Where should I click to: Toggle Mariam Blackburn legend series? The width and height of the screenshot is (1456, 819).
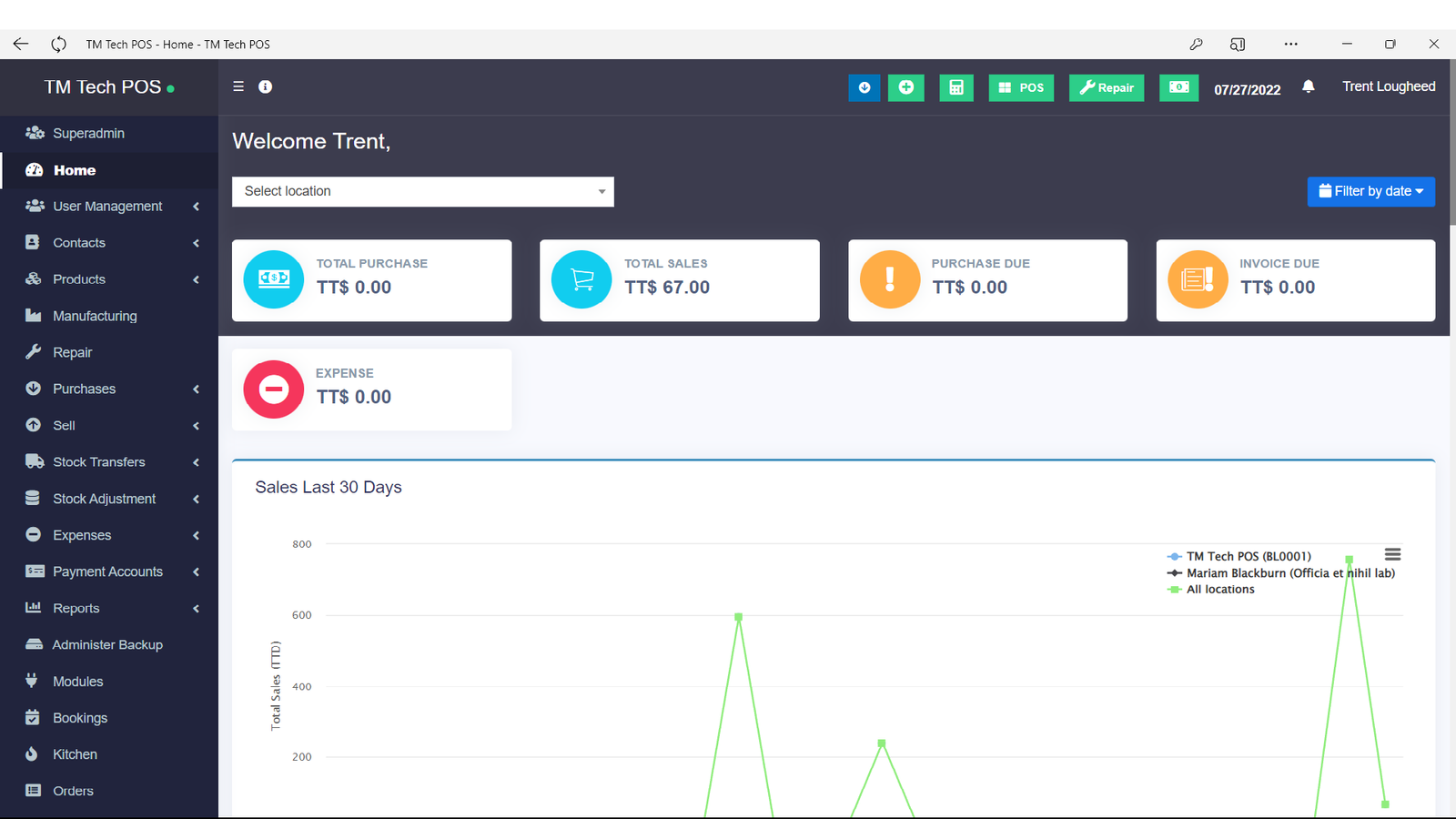1289,573
